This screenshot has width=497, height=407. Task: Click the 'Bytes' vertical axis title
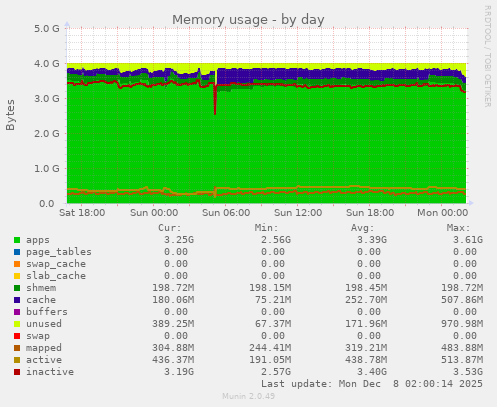coord(10,115)
